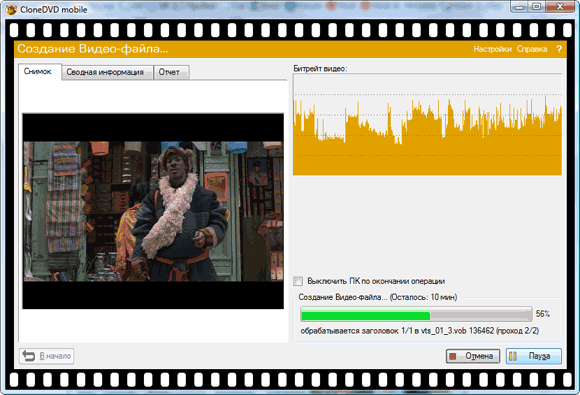The width and height of the screenshot is (580, 395).
Task: Minimize the CloneDVD mobile window
Action: point(520,7)
